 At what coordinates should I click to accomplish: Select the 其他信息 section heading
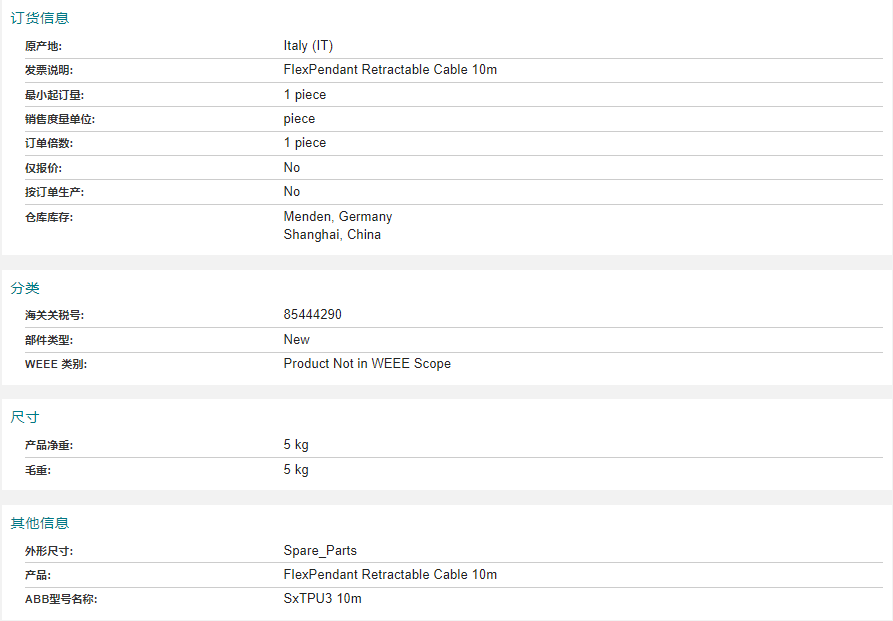39,523
